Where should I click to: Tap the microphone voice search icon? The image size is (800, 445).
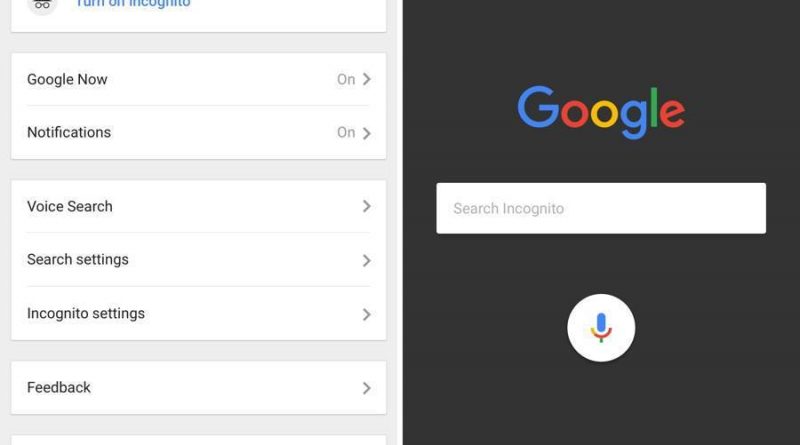601,327
